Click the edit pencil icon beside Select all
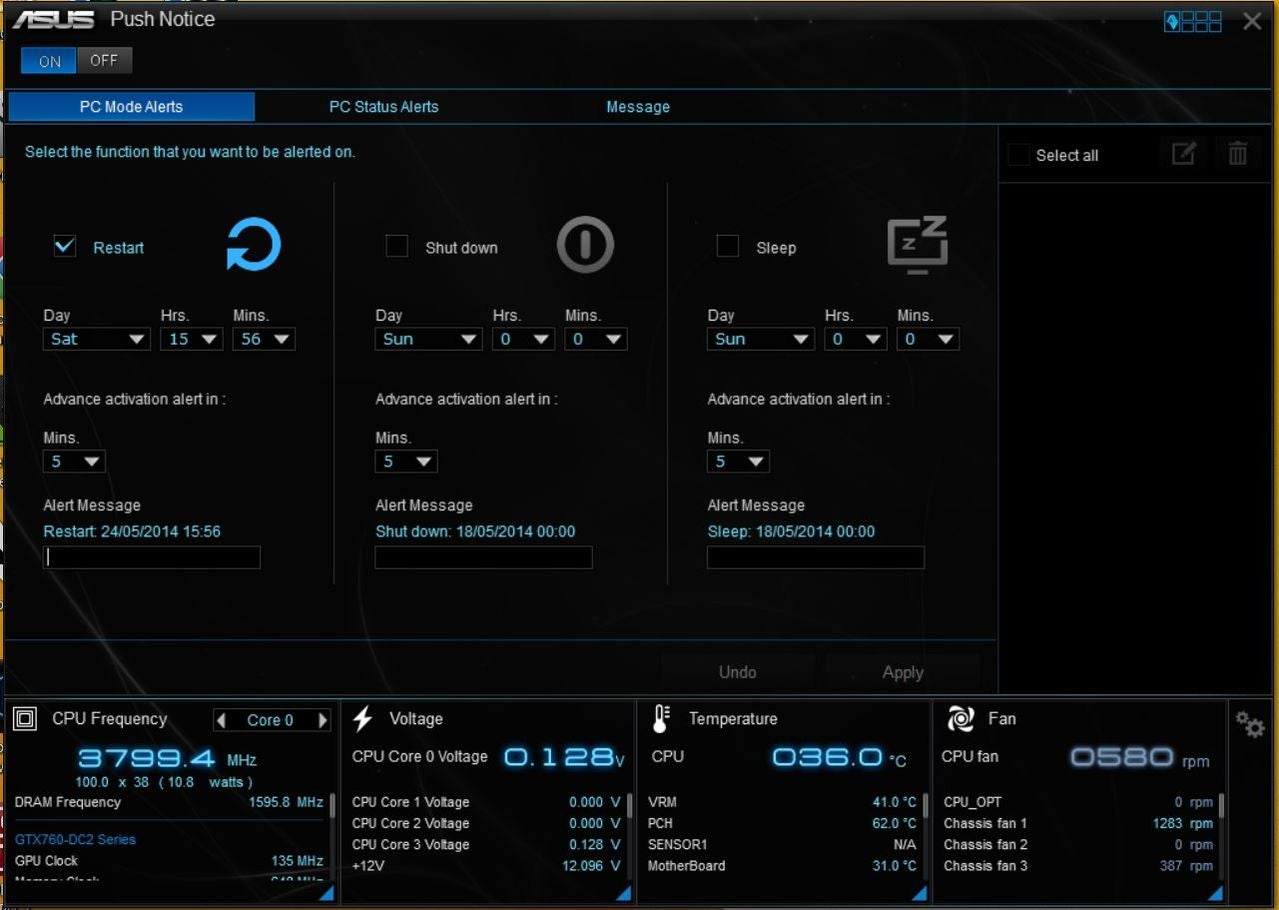 [x=1183, y=154]
